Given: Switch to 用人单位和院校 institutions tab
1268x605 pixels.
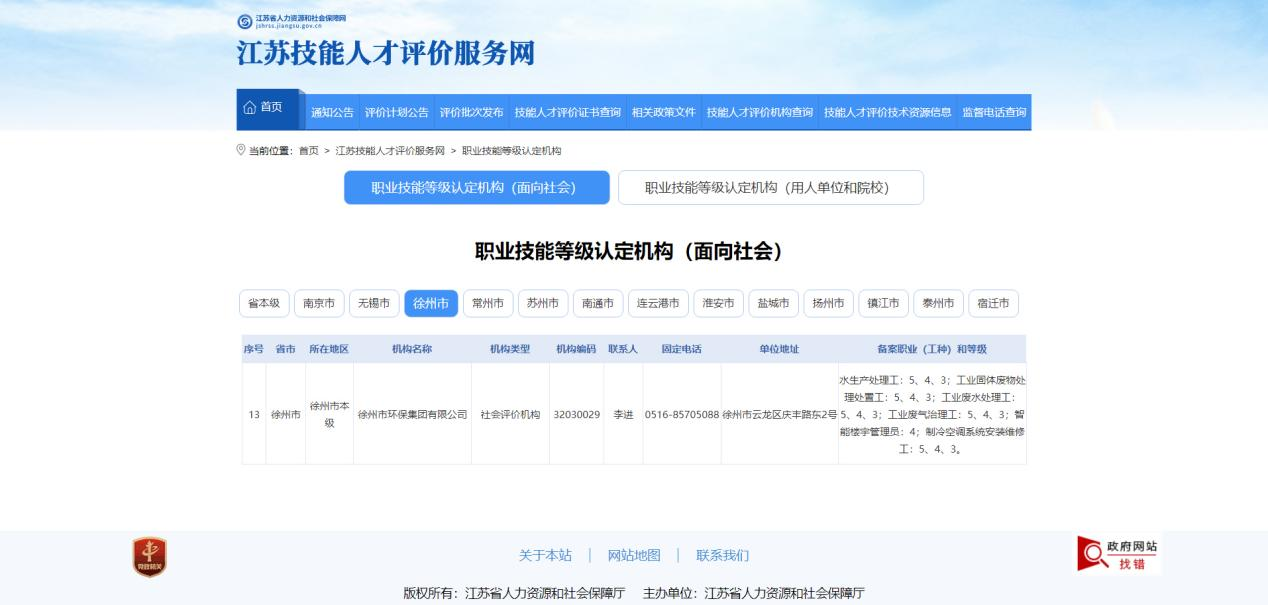Looking at the screenshot, I should click(770, 187).
